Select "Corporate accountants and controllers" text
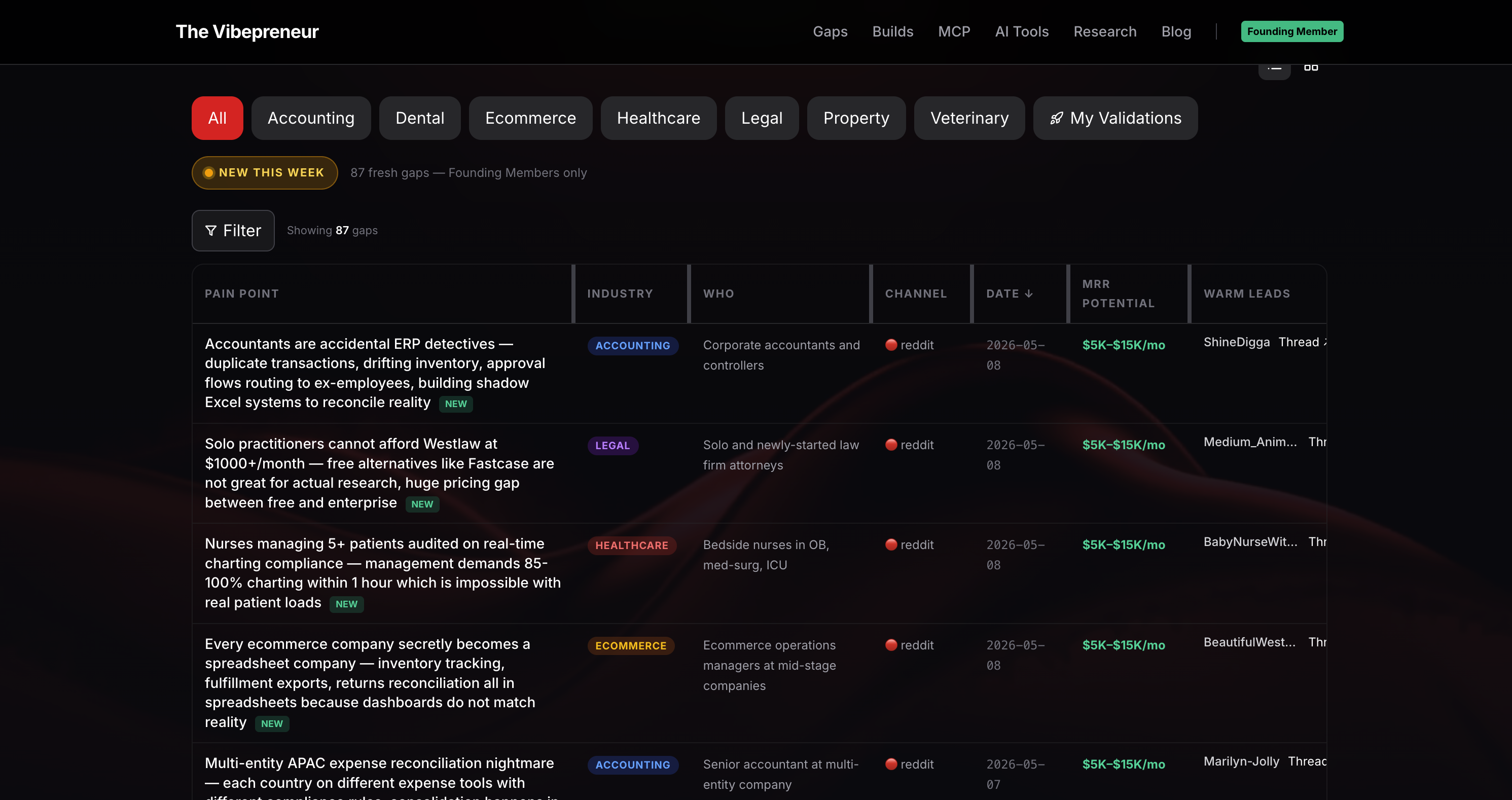This screenshot has height=800, width=1512. 781,355
